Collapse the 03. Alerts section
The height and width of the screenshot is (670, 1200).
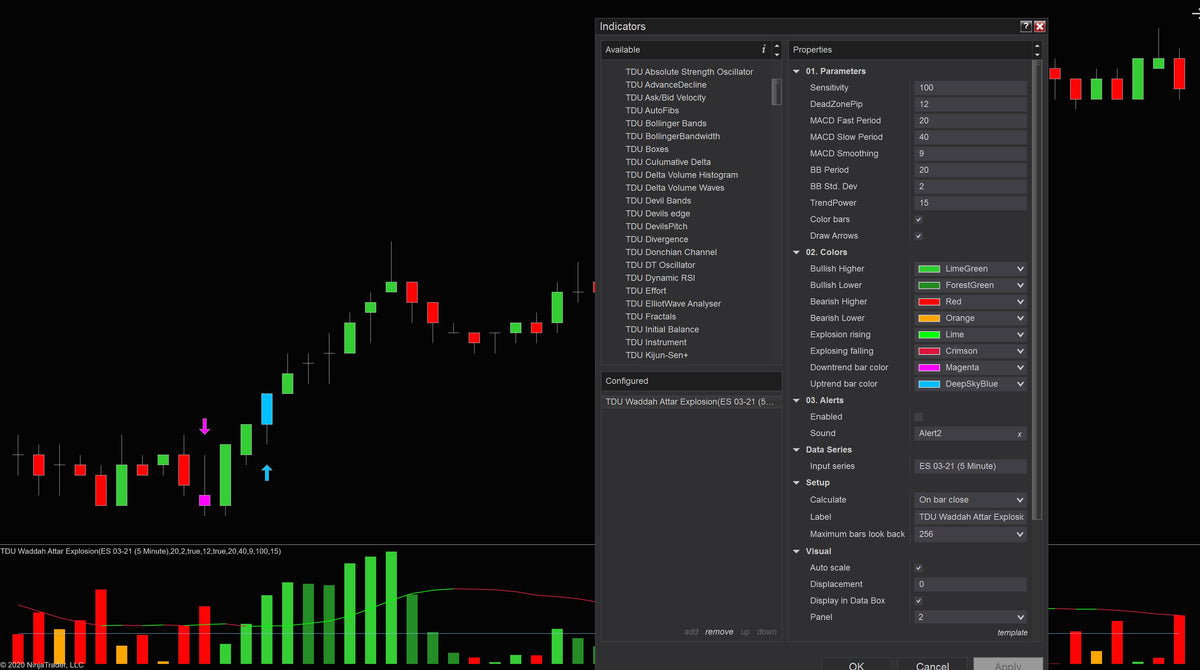pyautogui.click(x=797, y=400)
